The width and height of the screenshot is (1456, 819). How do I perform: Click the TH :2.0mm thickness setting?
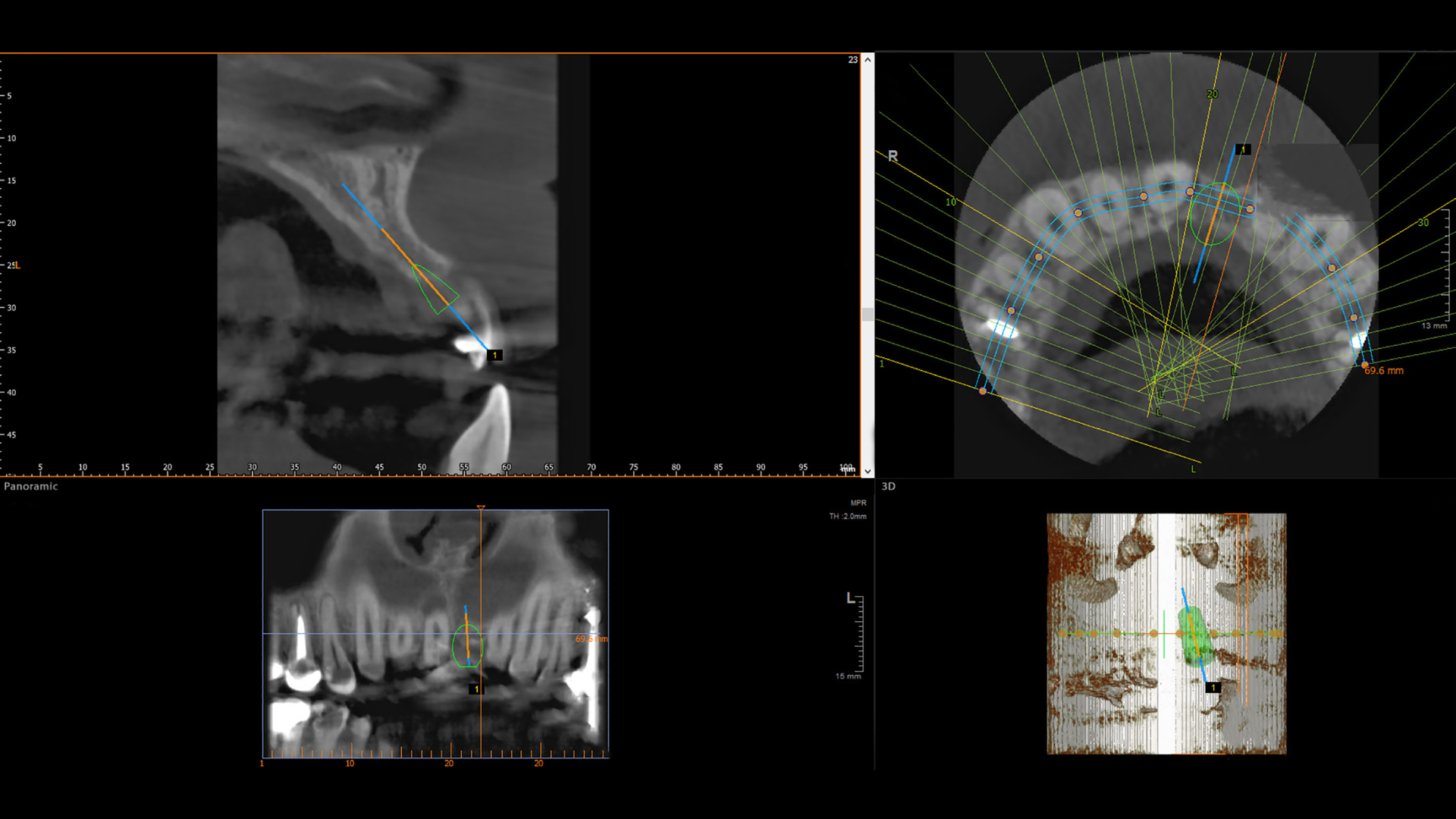pyautogui.click(x=847, y=516)
